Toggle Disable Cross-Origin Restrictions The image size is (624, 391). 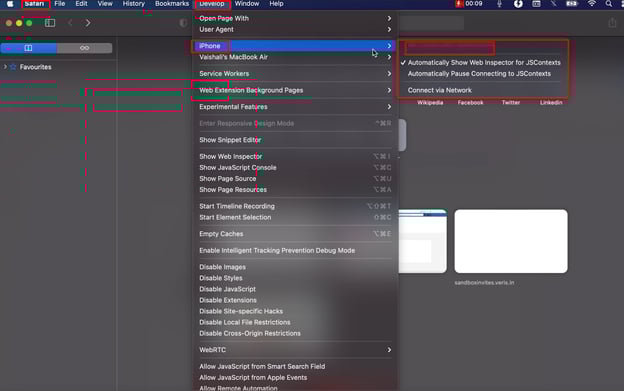(295, 334)
